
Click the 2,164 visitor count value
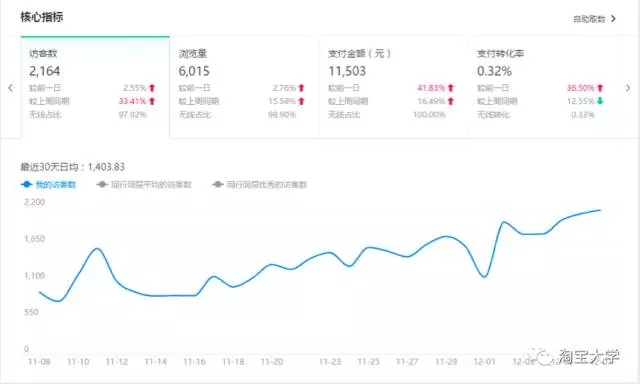tap(44, 71)
